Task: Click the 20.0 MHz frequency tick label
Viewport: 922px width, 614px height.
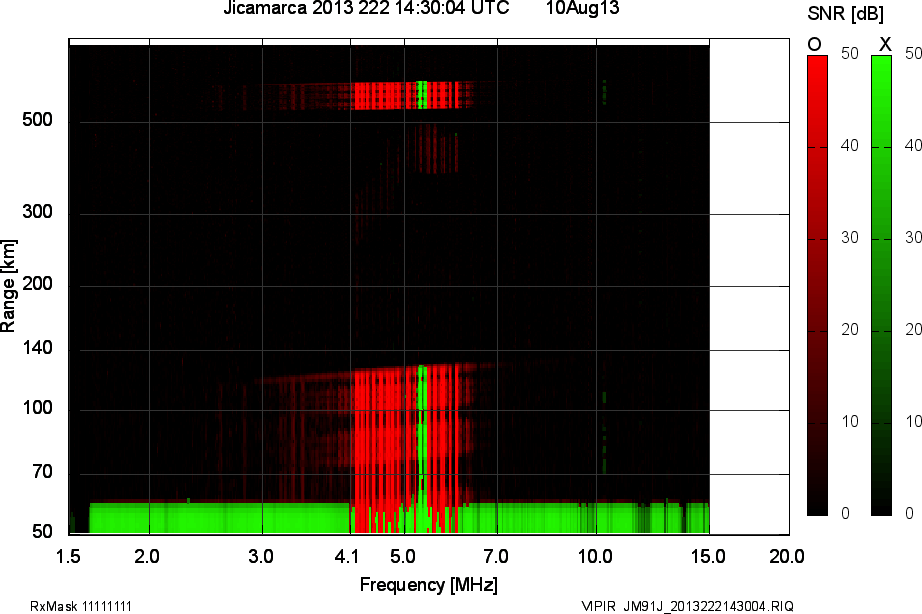Action: coord(787,556)
